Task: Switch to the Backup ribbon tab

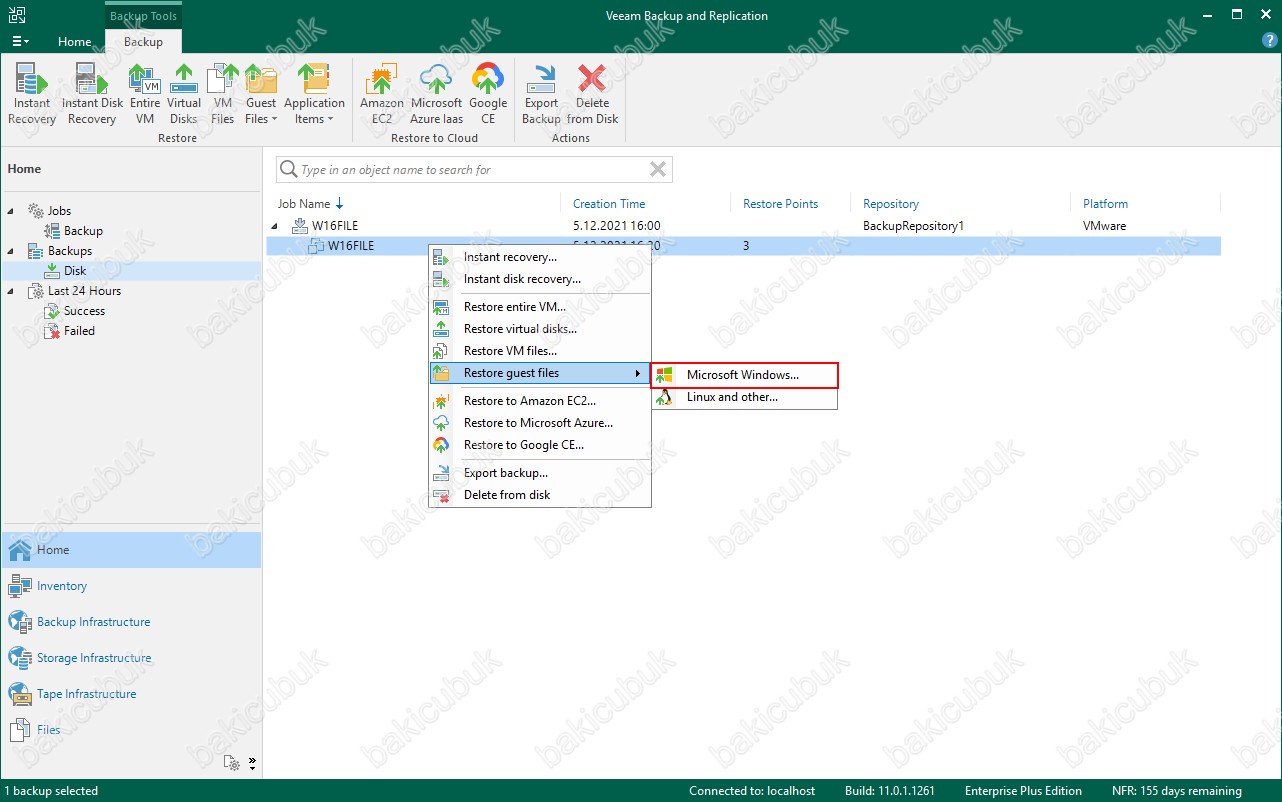Action: [x=143, y=42]
